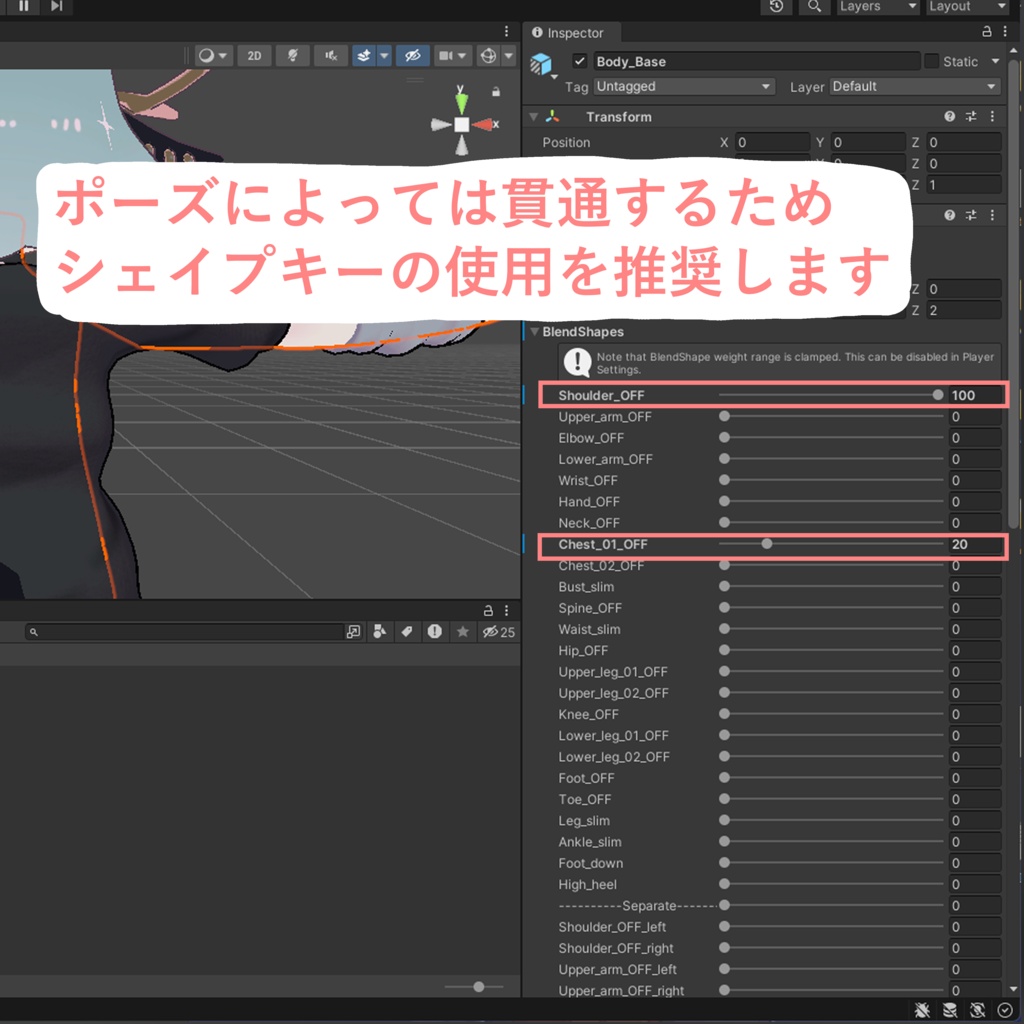Click the Step frame button
Image resolution: width=1024 pixels, height=1024 pixels.
(57, 6)
